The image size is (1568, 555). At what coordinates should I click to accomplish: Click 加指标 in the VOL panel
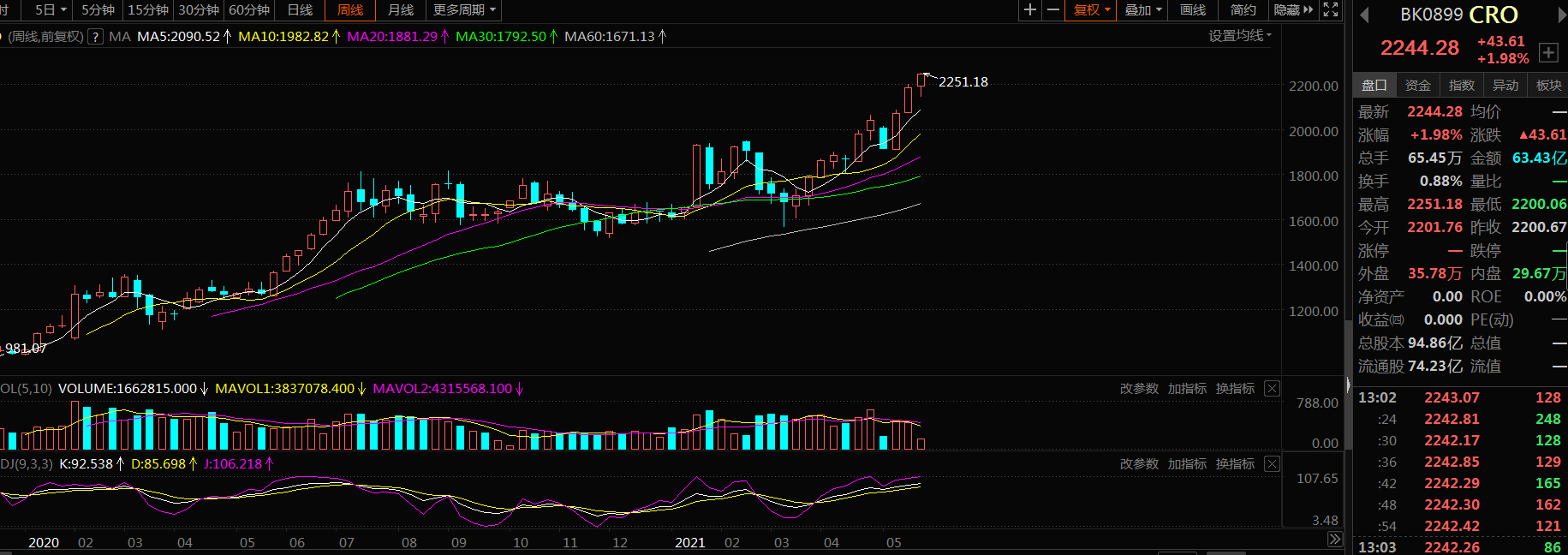1187,389
